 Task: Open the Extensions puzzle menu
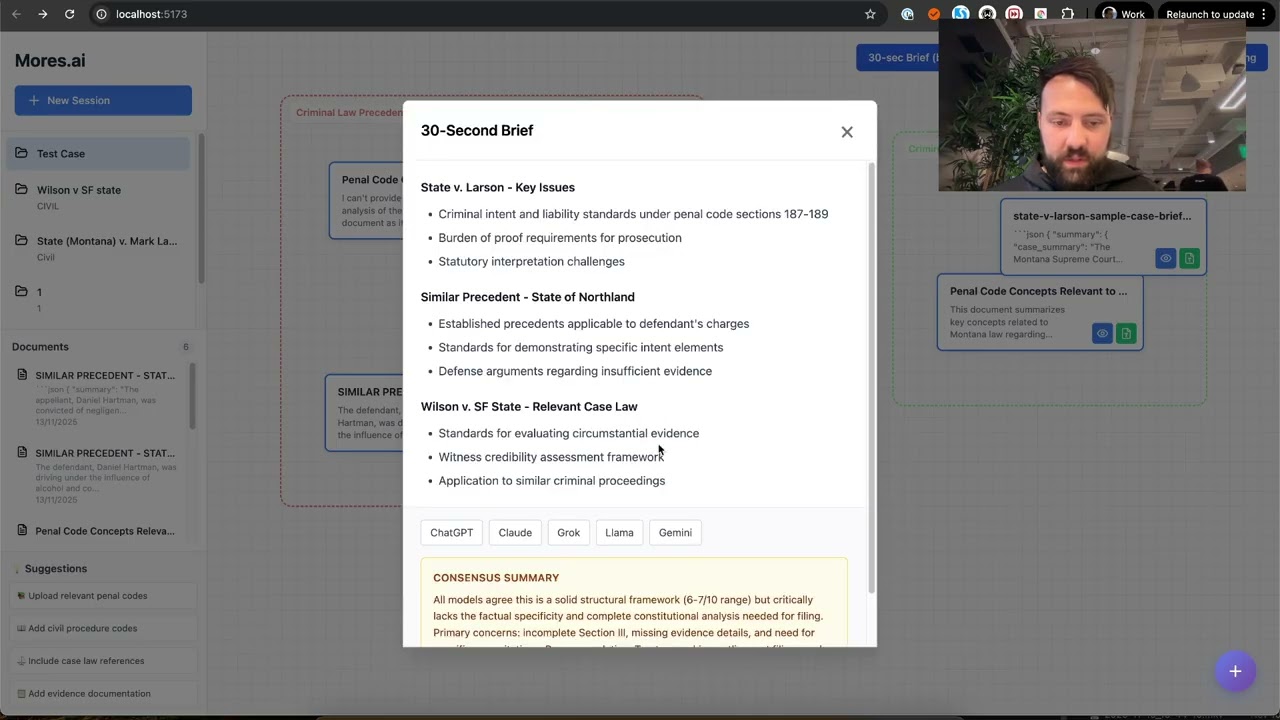click(1068, 14)
